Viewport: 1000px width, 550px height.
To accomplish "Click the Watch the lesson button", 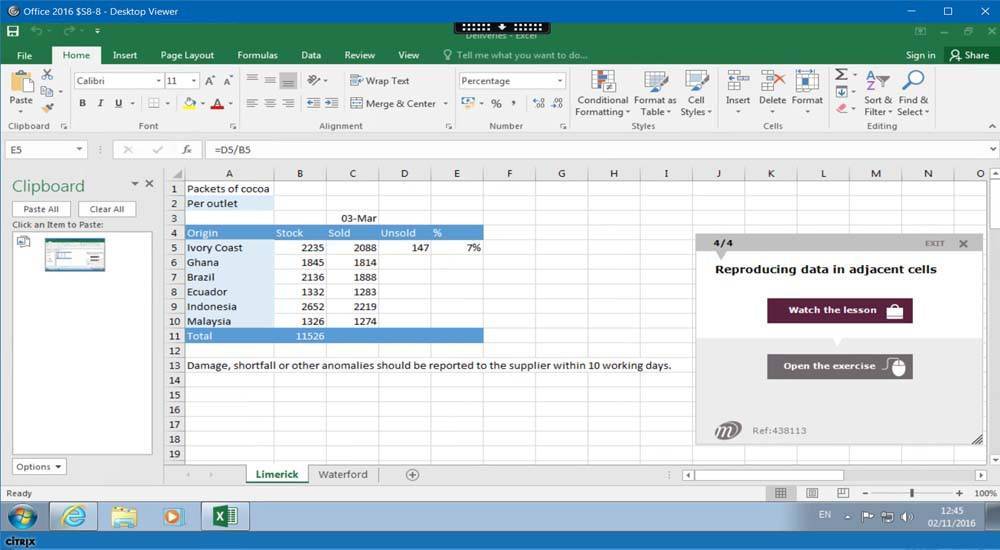I will click(839, 310).
